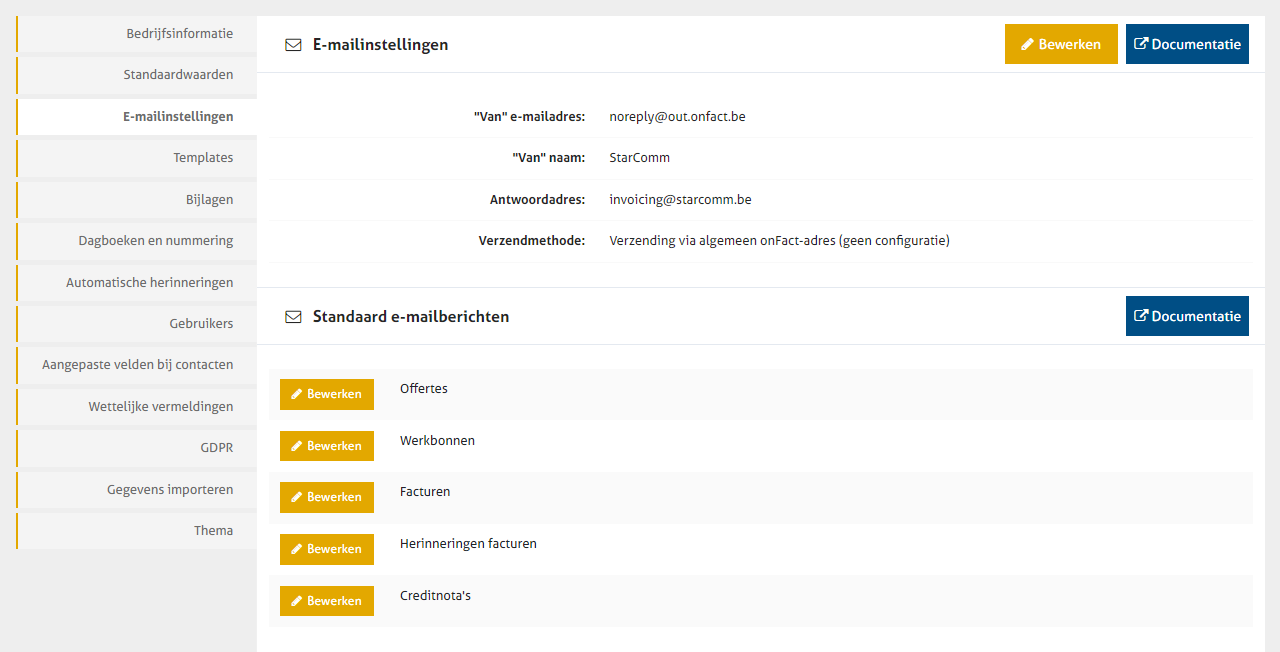Screen dimensions: 1280x652
Task: Click the pencil icon on Werkbonnen row
Action: click(x=296, y=447)
